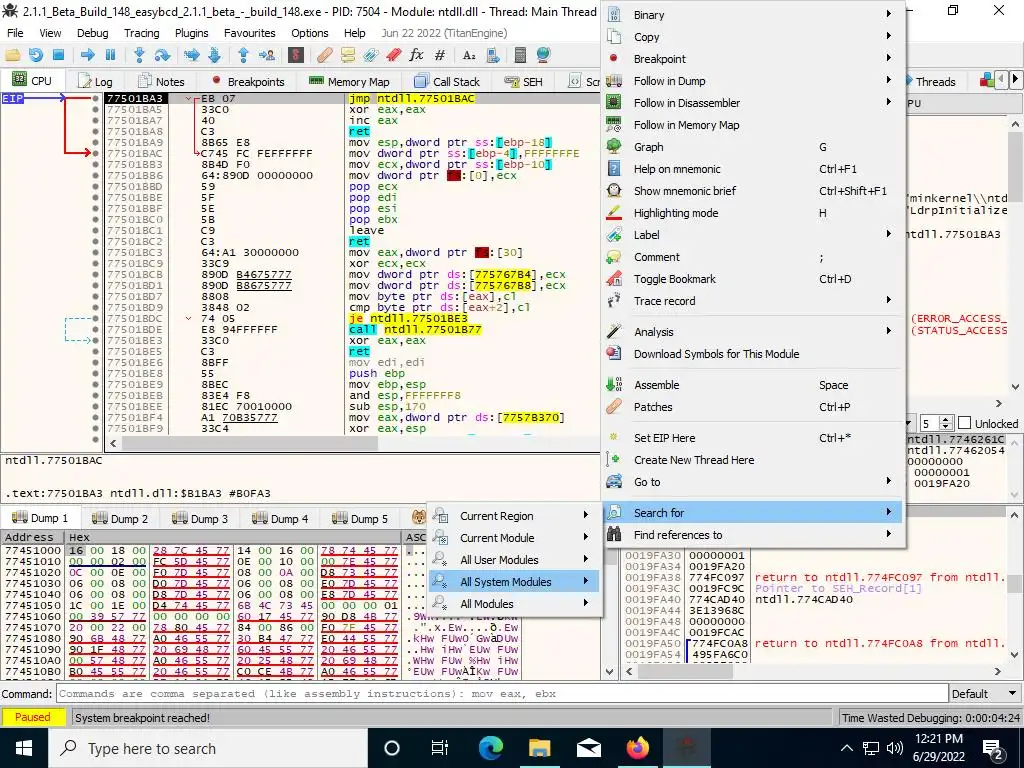The width and height of the screenshot is (1024, 768).
Task: Toggle breakpoint bullet at address 77501BB6
Action: point(96,175)
